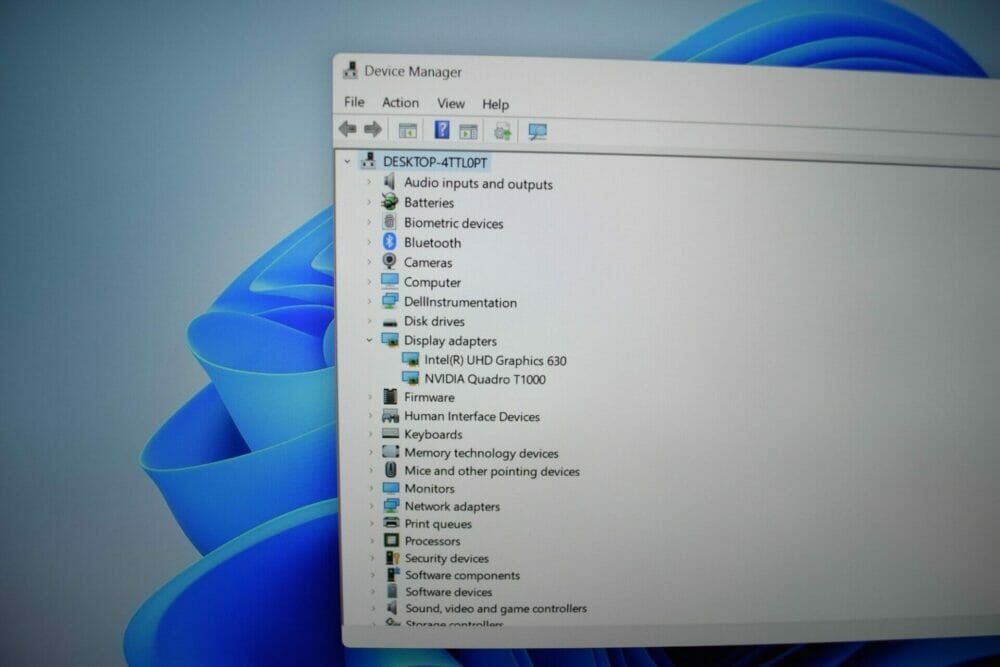Select the Network adapters label
Viewport: 1000px width, 667px height.
452,506
